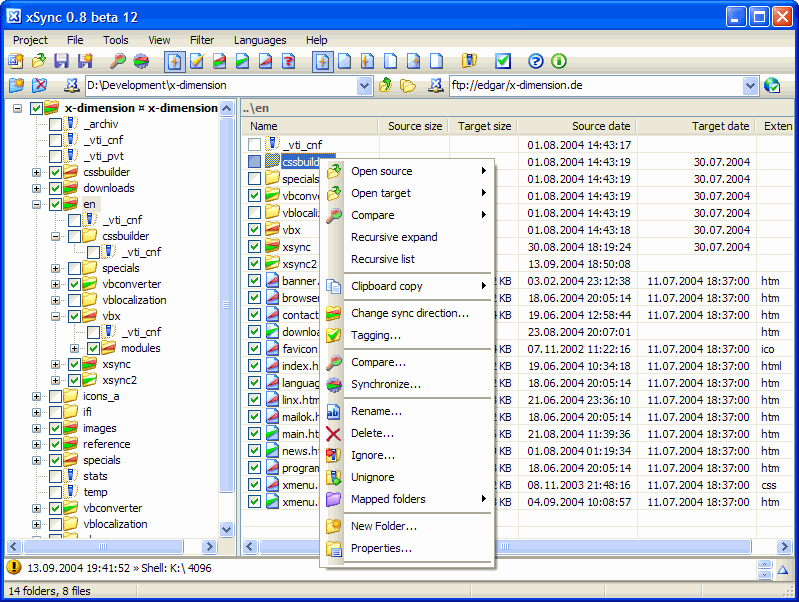Click the file list horizontal scroll right arrow
Image resolution: width=799 pixels, height=602 pixels.
click(x=784, y=547)
